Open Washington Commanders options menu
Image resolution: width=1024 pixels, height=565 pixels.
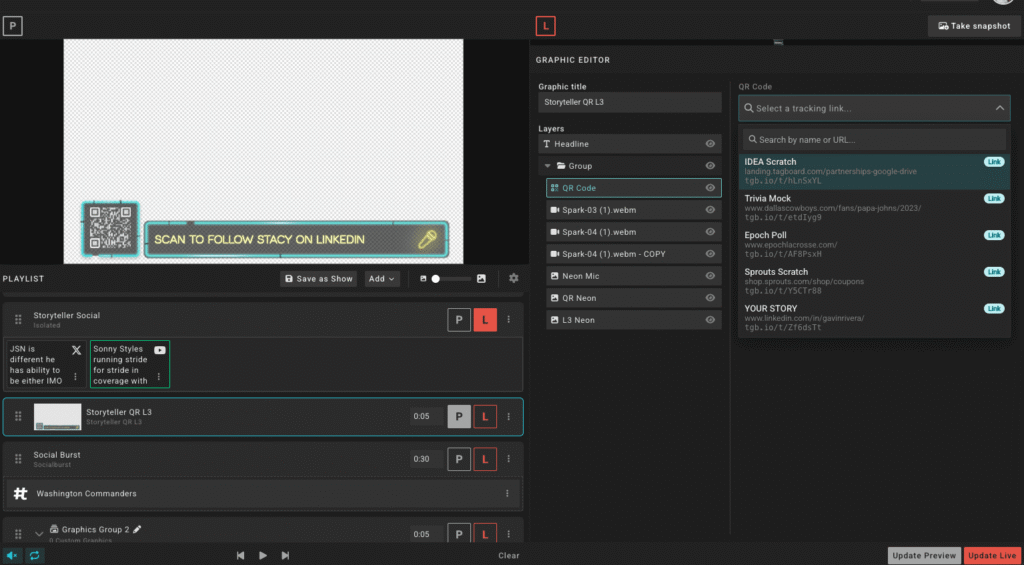[x=507, y=494]
